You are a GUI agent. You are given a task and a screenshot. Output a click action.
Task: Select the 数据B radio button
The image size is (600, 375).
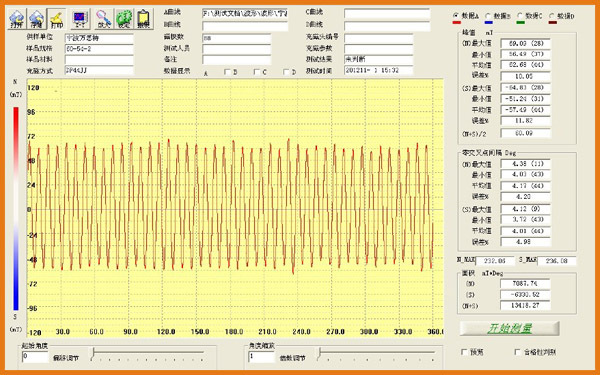488,16
